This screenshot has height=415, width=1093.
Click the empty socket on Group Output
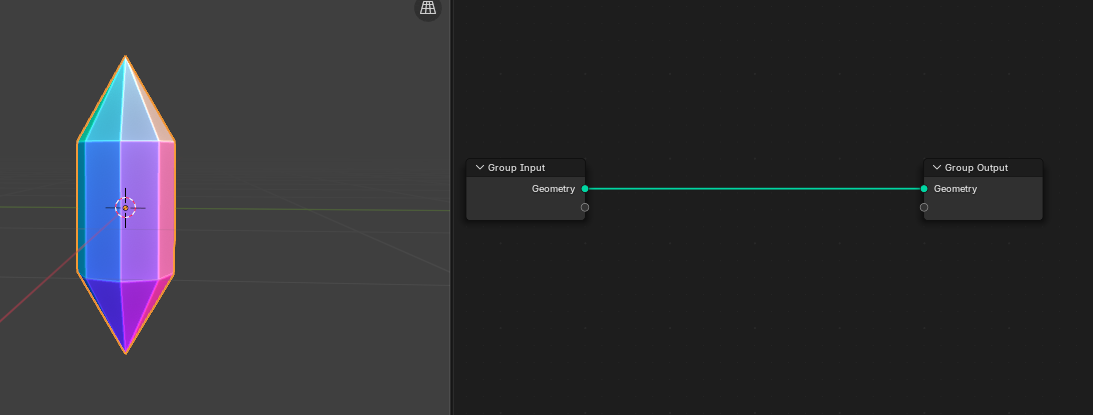tap(924, 207)
